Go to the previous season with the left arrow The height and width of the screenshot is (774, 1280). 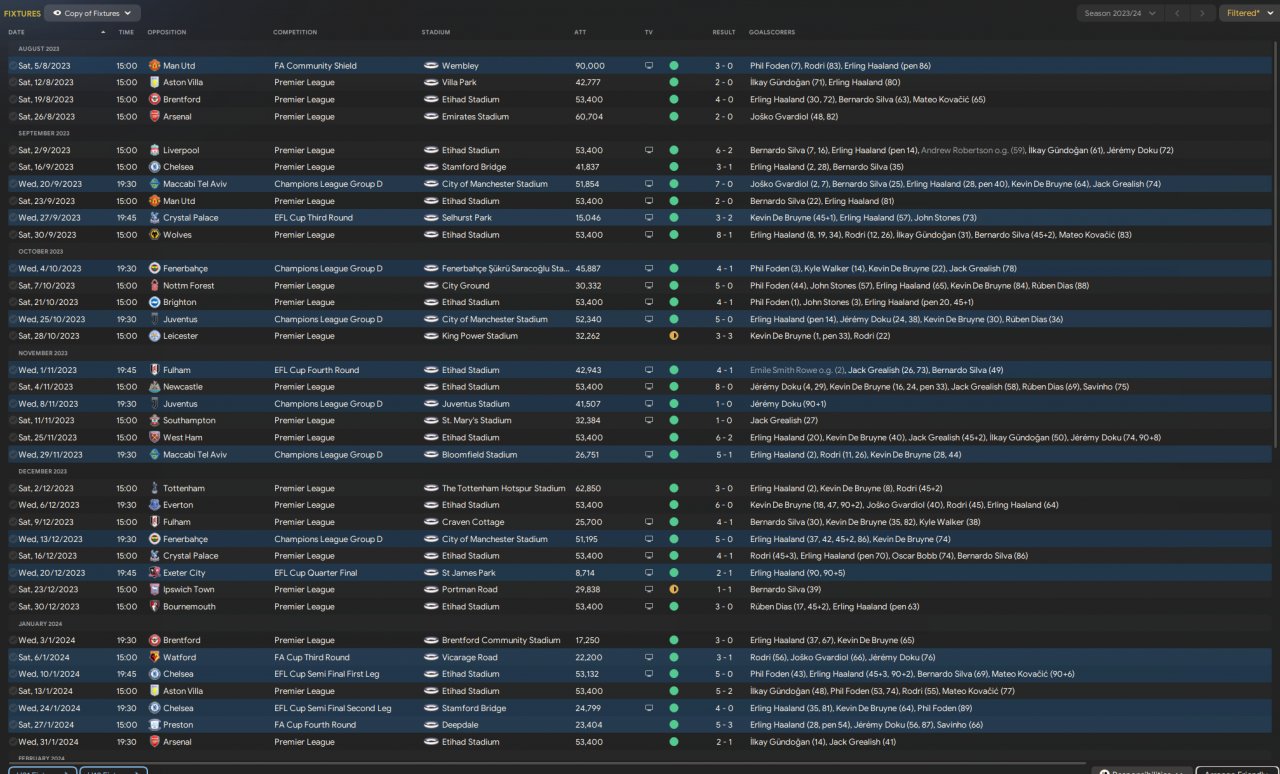(x=1178, y=13)
